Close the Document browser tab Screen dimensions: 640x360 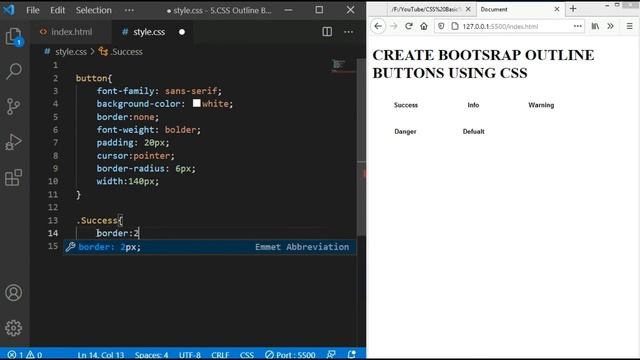click(556, 9)
